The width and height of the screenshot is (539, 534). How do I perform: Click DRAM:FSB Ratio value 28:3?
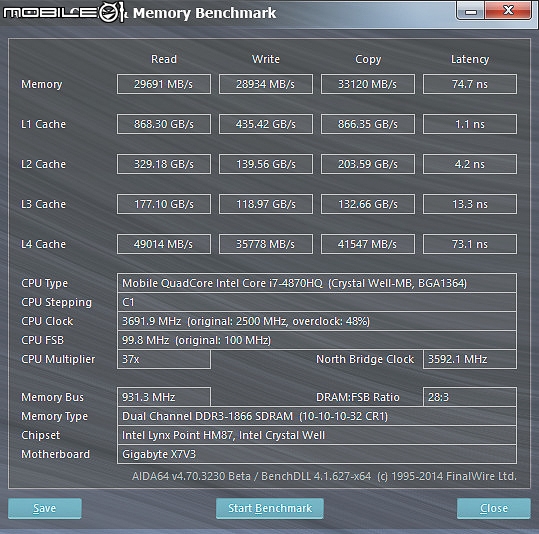[470, 397]
